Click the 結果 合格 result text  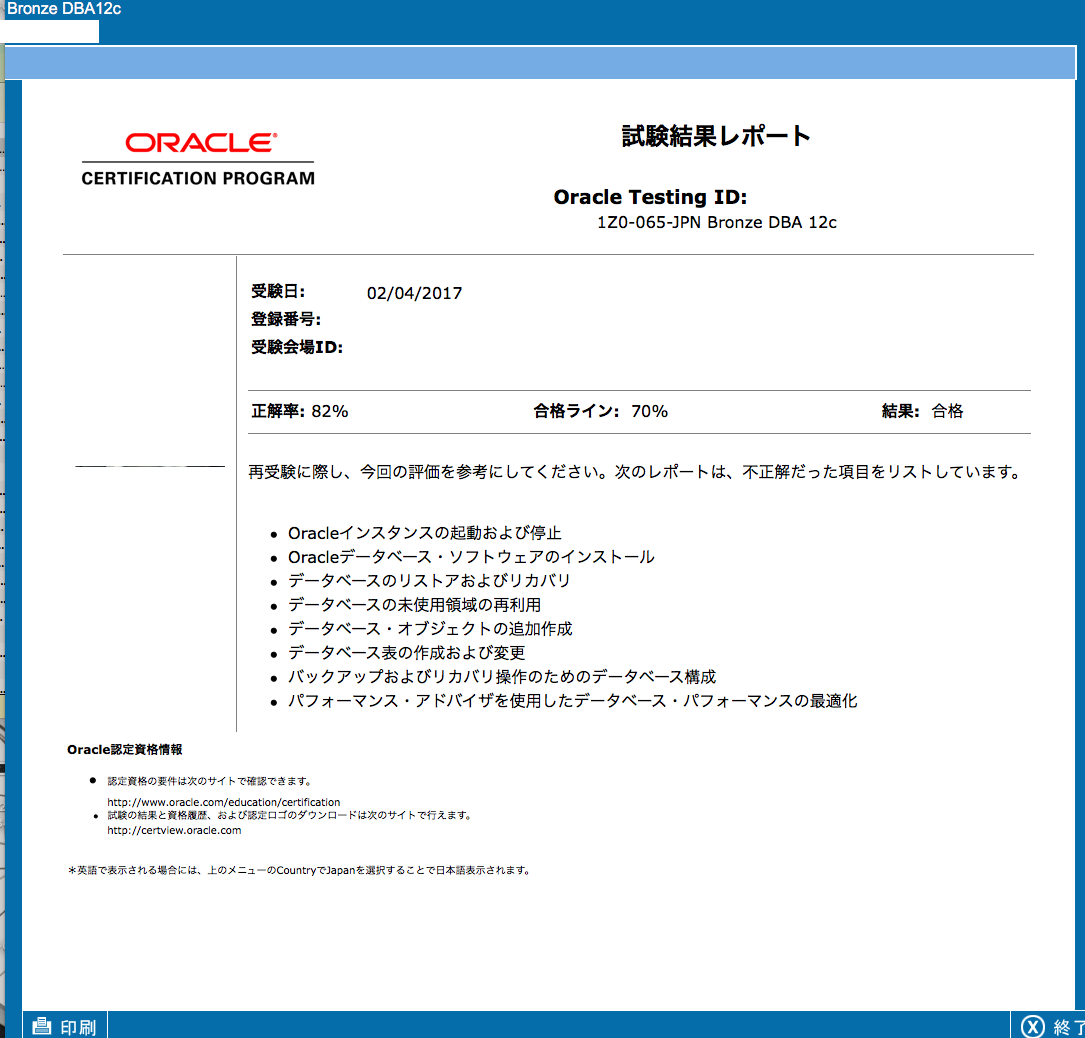[922, 411]
